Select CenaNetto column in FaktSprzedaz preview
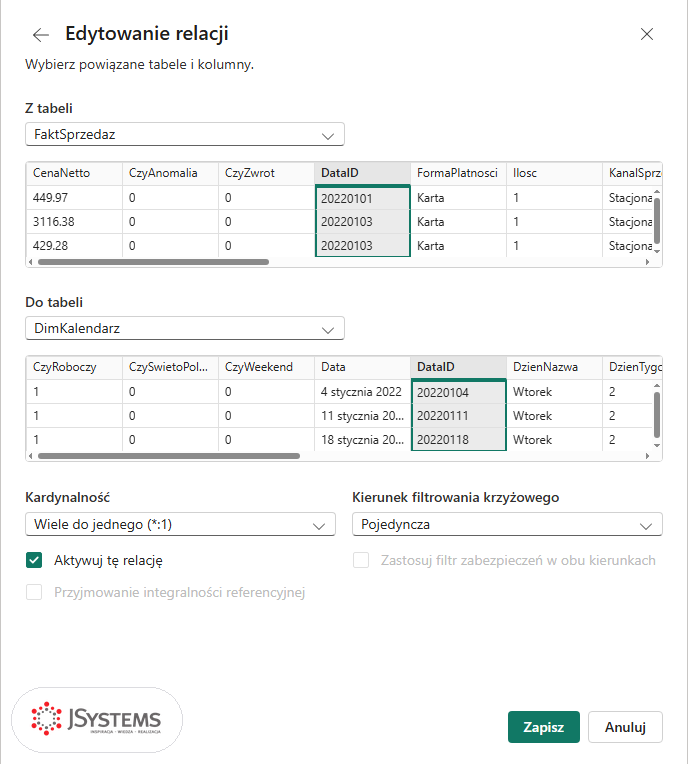The height and width of the screenshot is (764, 688). [x=74, y=173]
